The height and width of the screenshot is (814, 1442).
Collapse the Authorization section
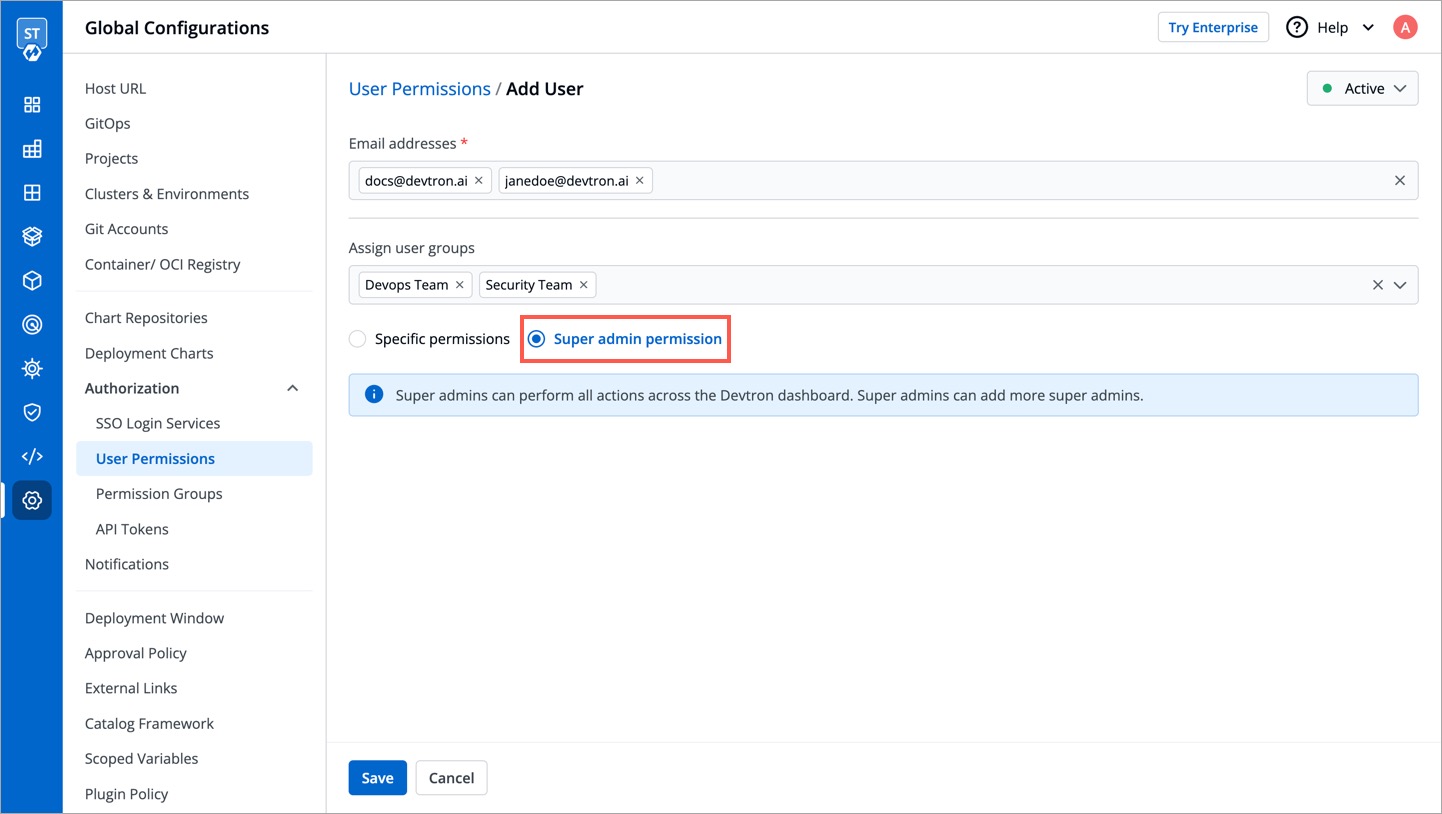292,388
